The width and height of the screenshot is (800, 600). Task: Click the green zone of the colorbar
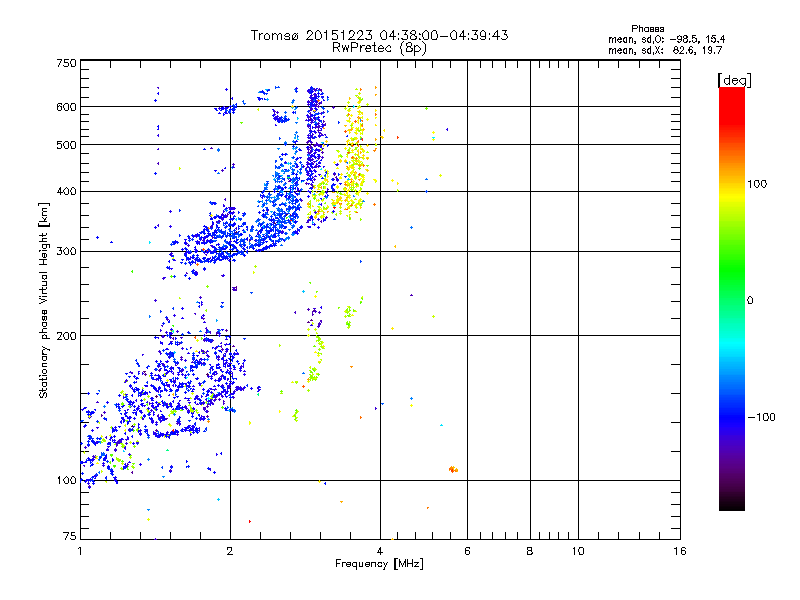732,270
